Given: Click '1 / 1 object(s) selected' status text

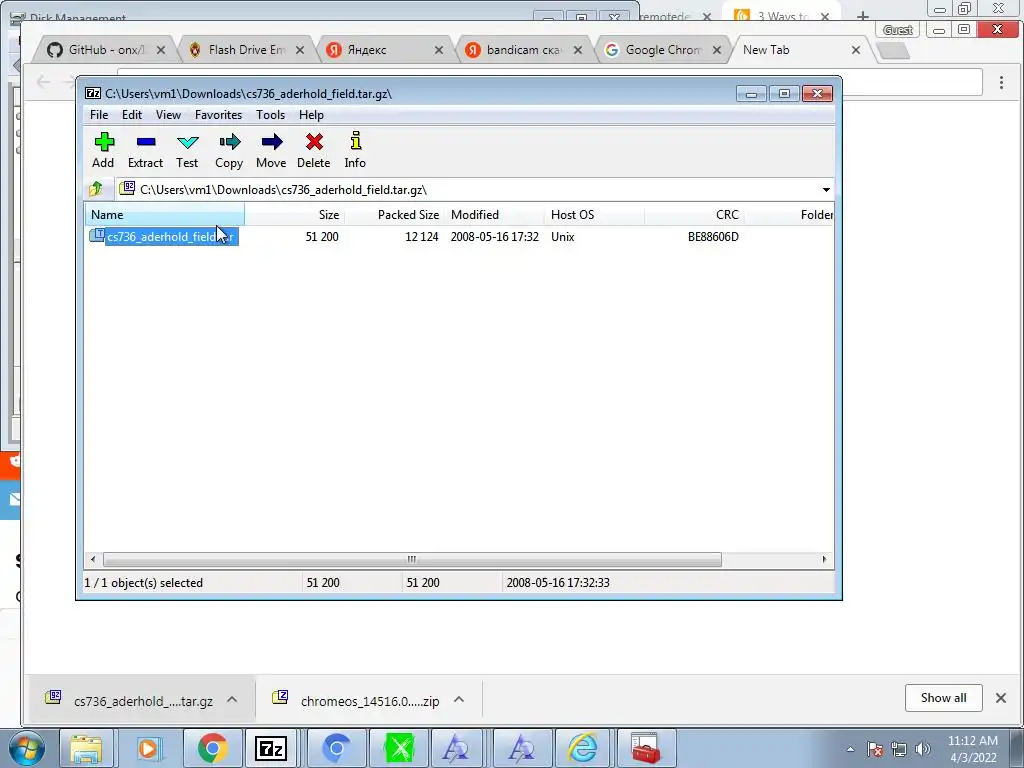Looking at the screenshot, I should pyautogui.click(x=144, y=583).
